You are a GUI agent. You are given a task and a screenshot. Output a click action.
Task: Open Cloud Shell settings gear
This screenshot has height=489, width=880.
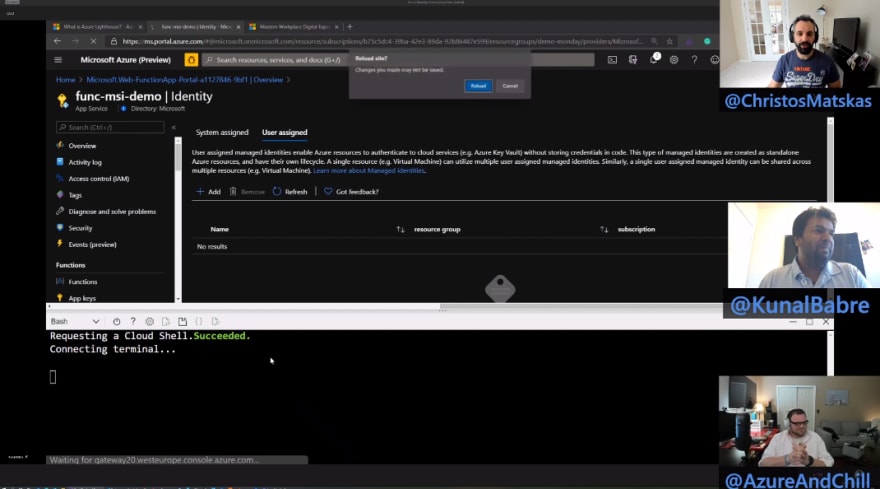pos(149,322)
